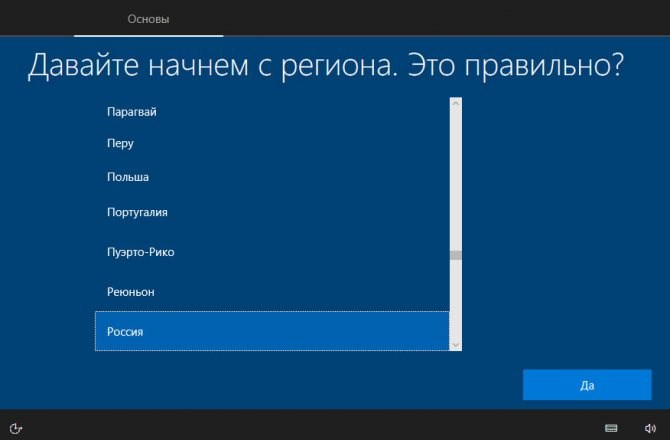This screenshot has width=670, height=440.
Task: Click the region list's scroll-down arrow
Action: click(x=455, y=344)
